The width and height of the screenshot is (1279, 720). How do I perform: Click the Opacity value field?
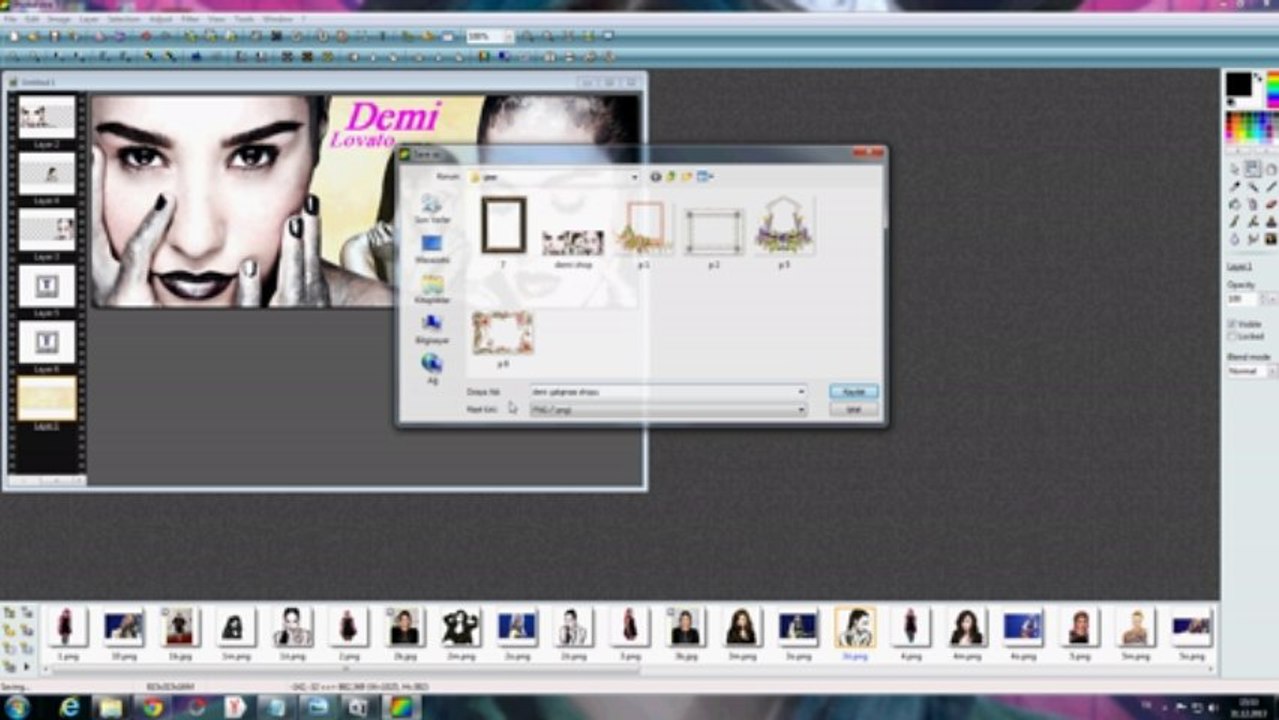pos(1241,299)
